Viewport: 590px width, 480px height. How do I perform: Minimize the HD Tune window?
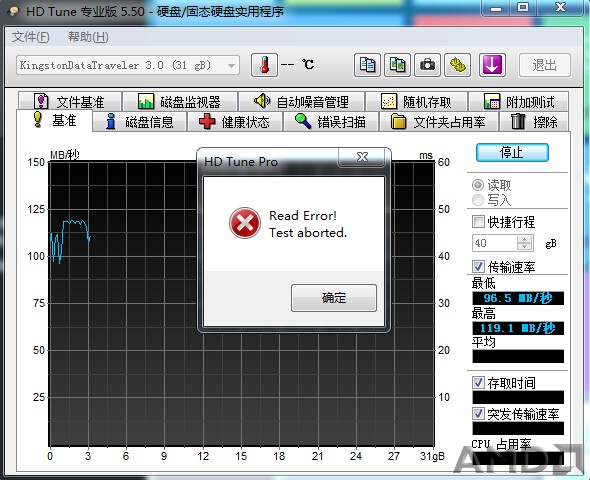[x=496, y=8]
